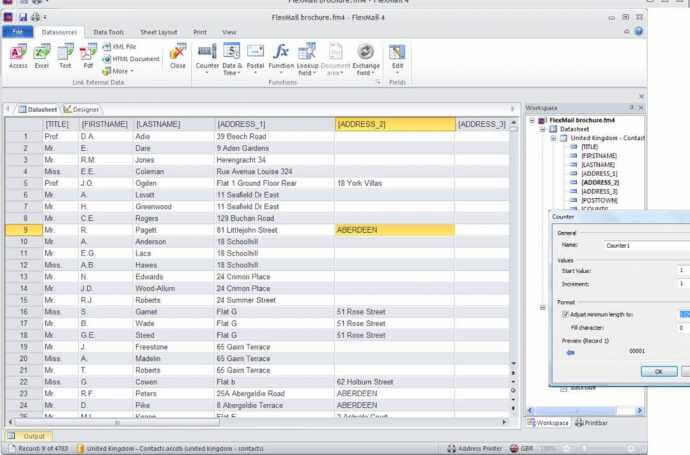
Task: Click the Close datasource icon
Action: (177, 55)
